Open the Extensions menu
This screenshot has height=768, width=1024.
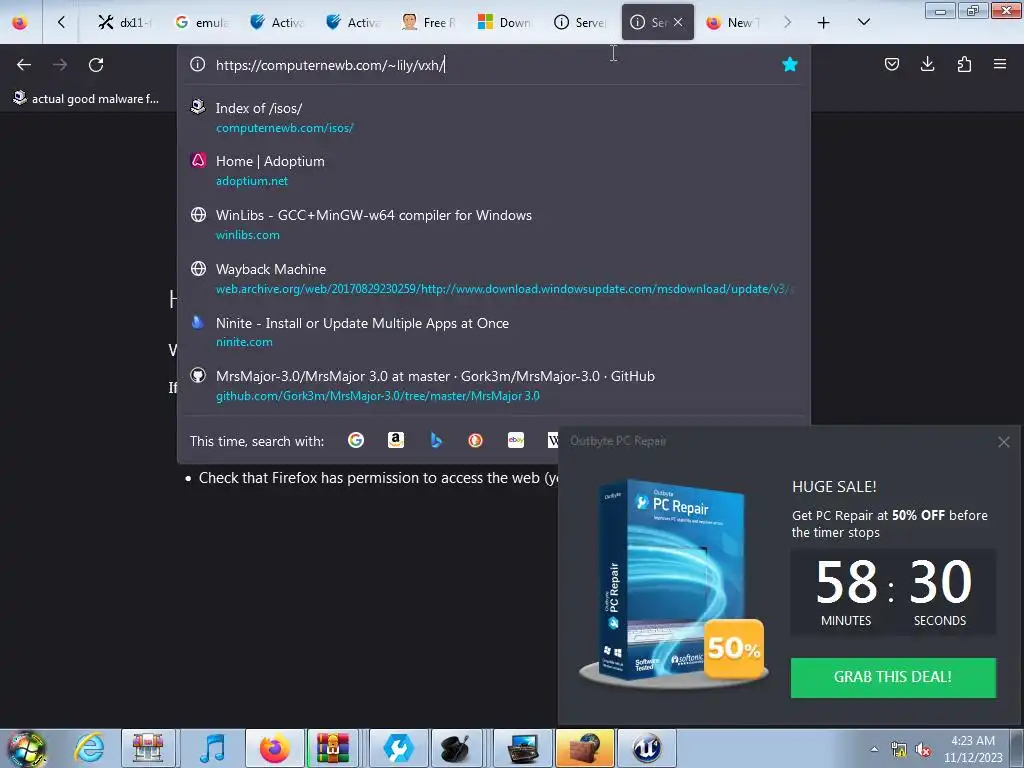point(964,64)
